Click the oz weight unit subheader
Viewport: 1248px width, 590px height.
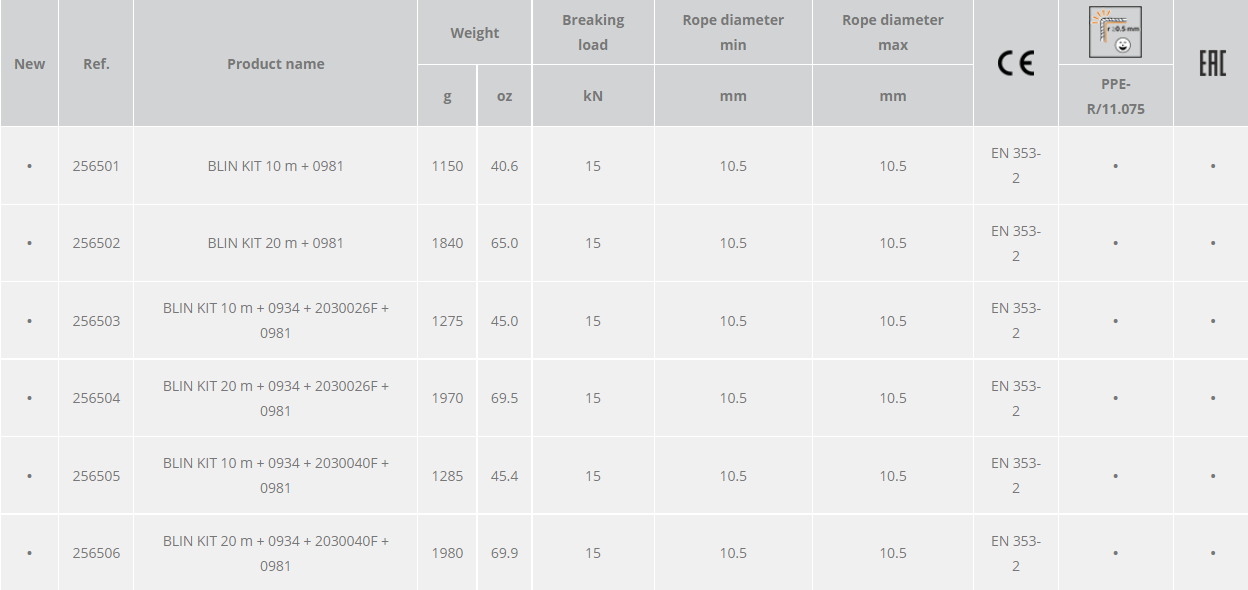[504, 96]
